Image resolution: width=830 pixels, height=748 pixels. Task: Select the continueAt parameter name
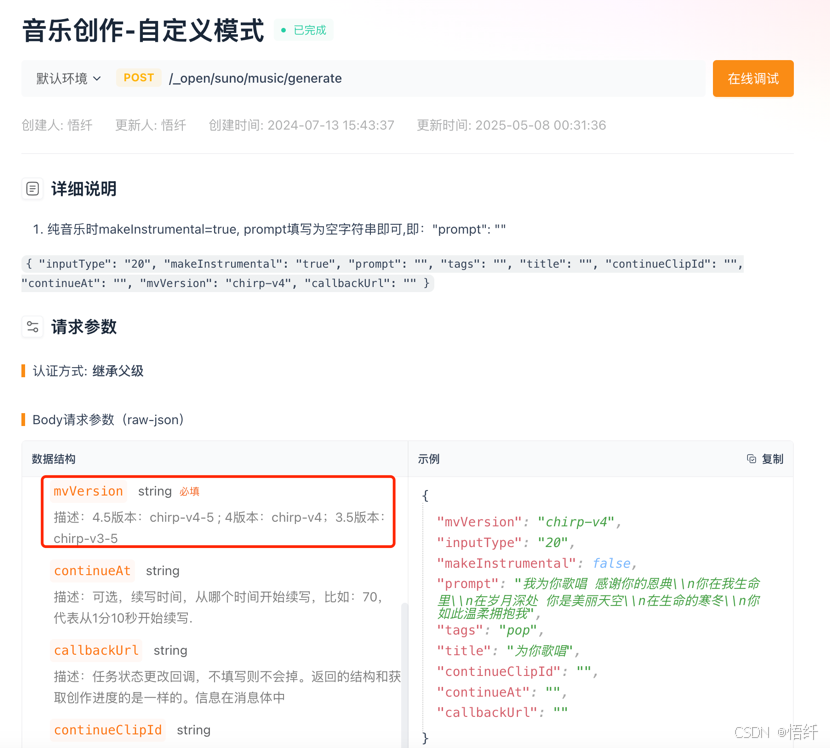pyautogui.click(x=92, y=571)
